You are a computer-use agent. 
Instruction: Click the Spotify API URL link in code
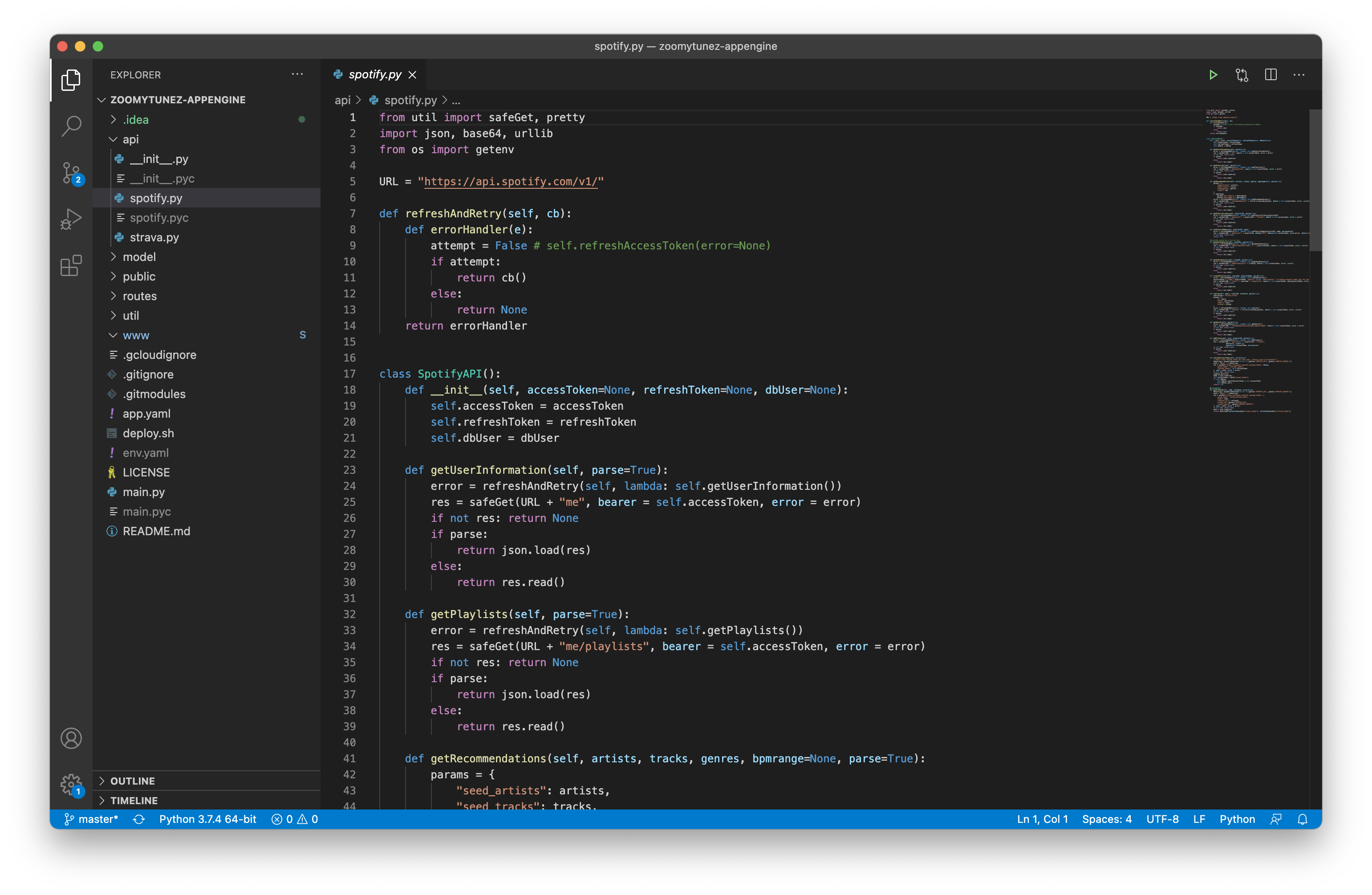point(511,182)
